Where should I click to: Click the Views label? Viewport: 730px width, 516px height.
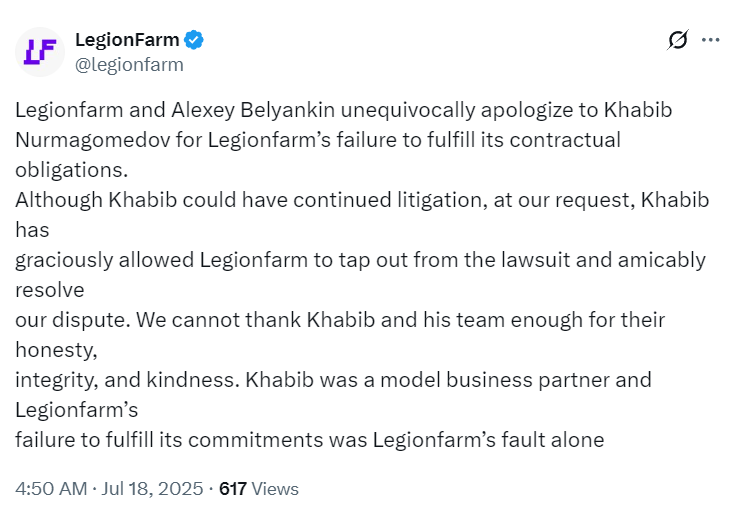pos(276,489)
